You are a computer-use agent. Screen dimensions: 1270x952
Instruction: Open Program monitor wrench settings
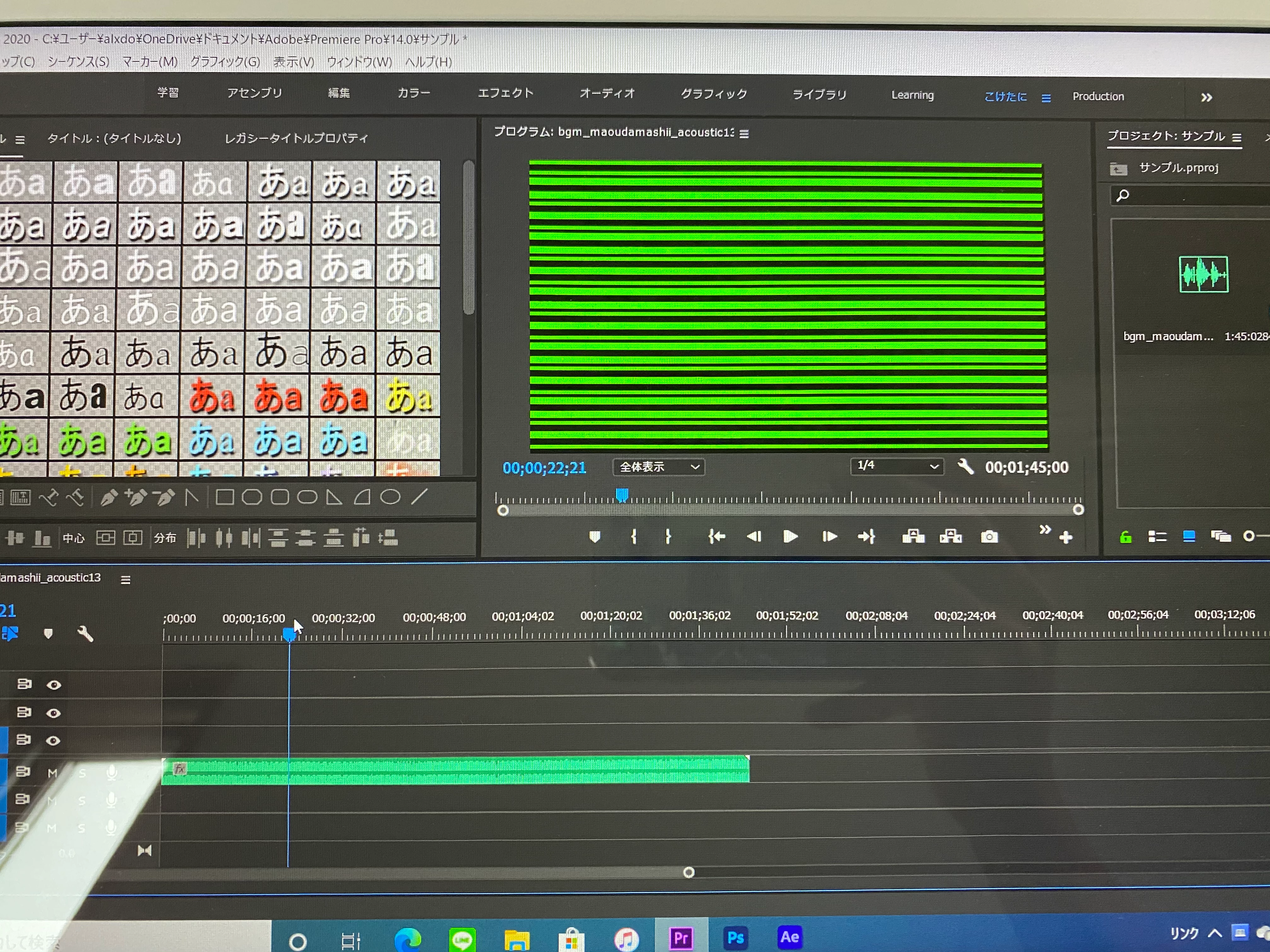pos(965,467)
